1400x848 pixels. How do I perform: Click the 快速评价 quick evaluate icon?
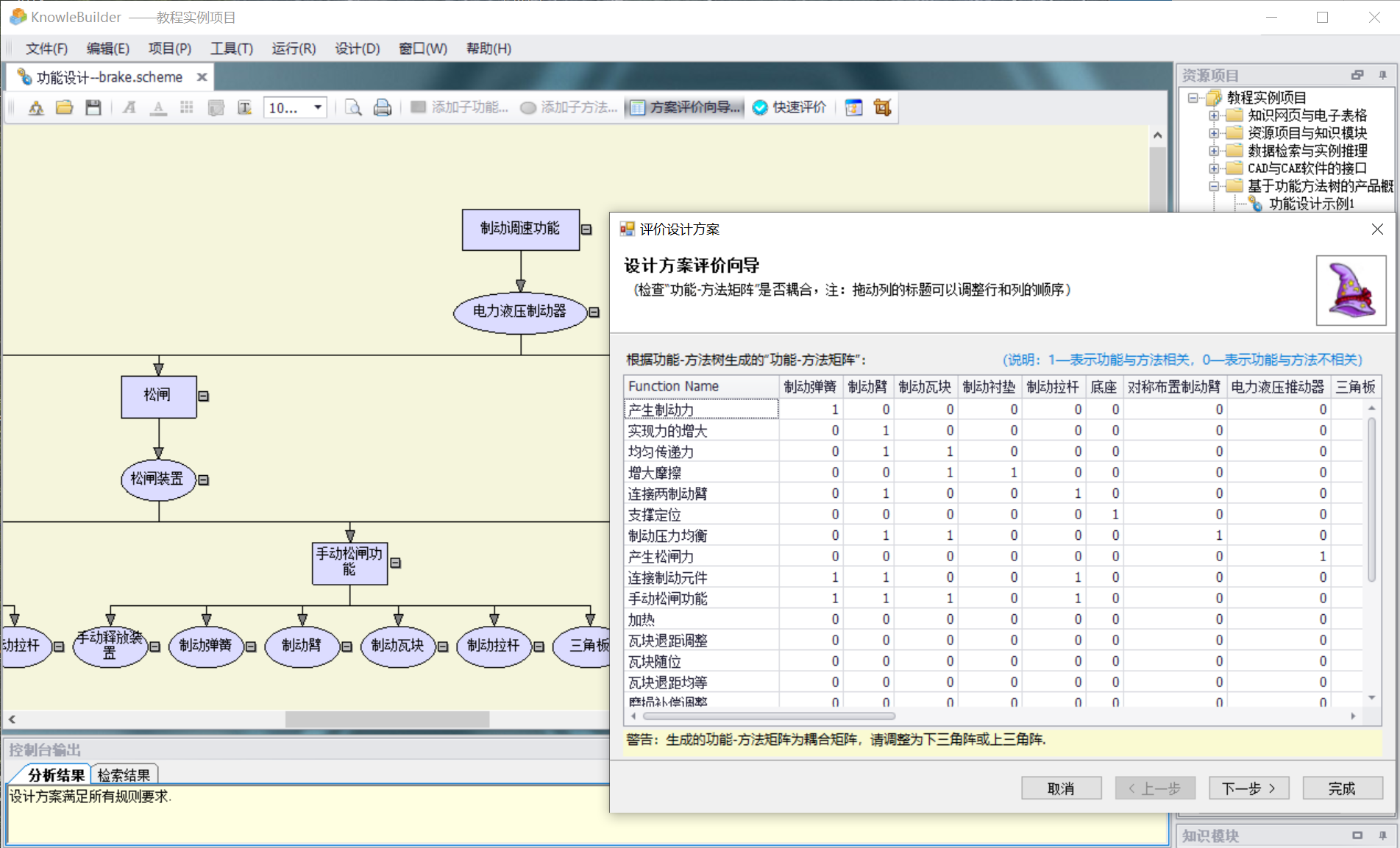[x=789, y=107]
